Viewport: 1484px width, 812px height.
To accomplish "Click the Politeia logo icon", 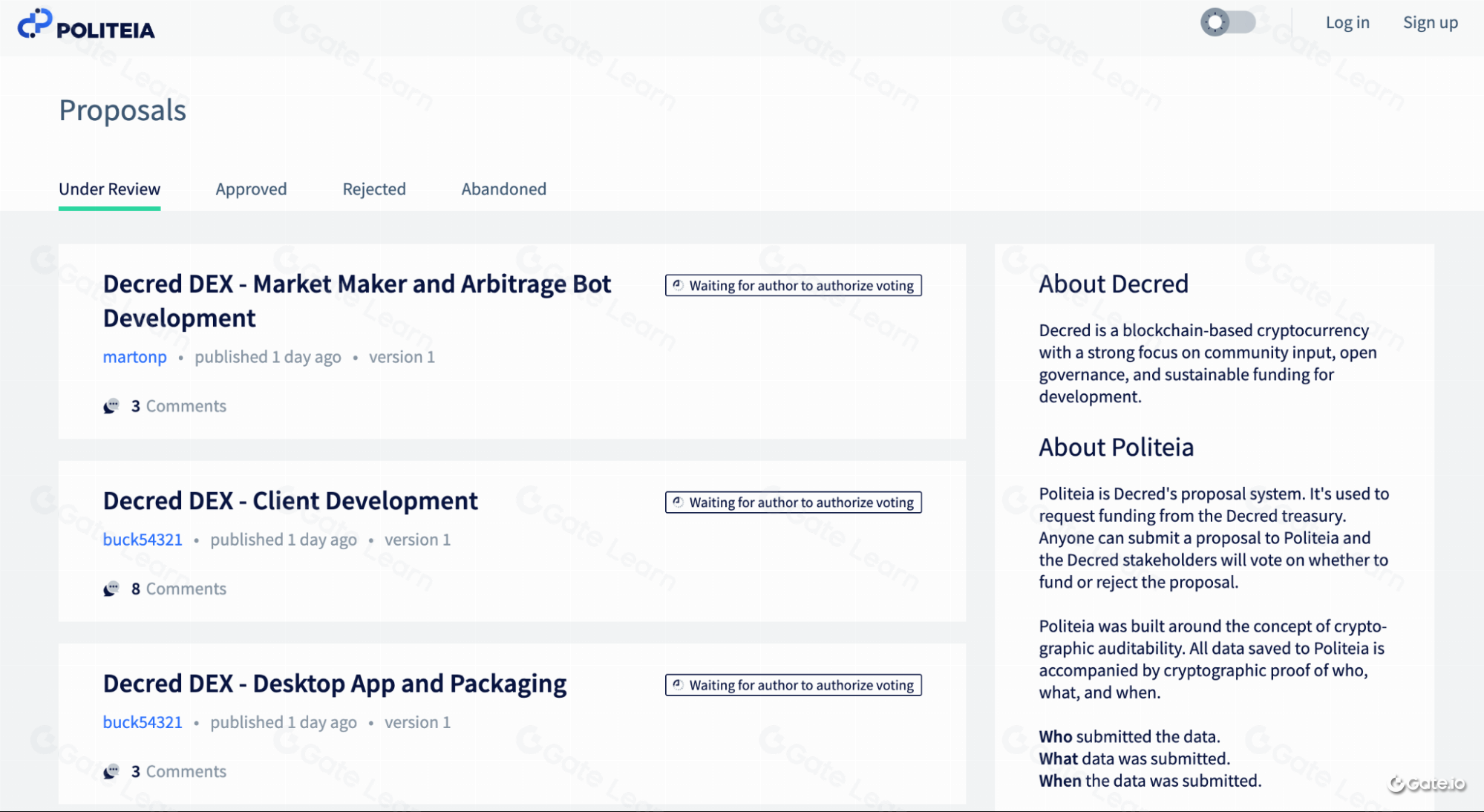I will point(35,24).
